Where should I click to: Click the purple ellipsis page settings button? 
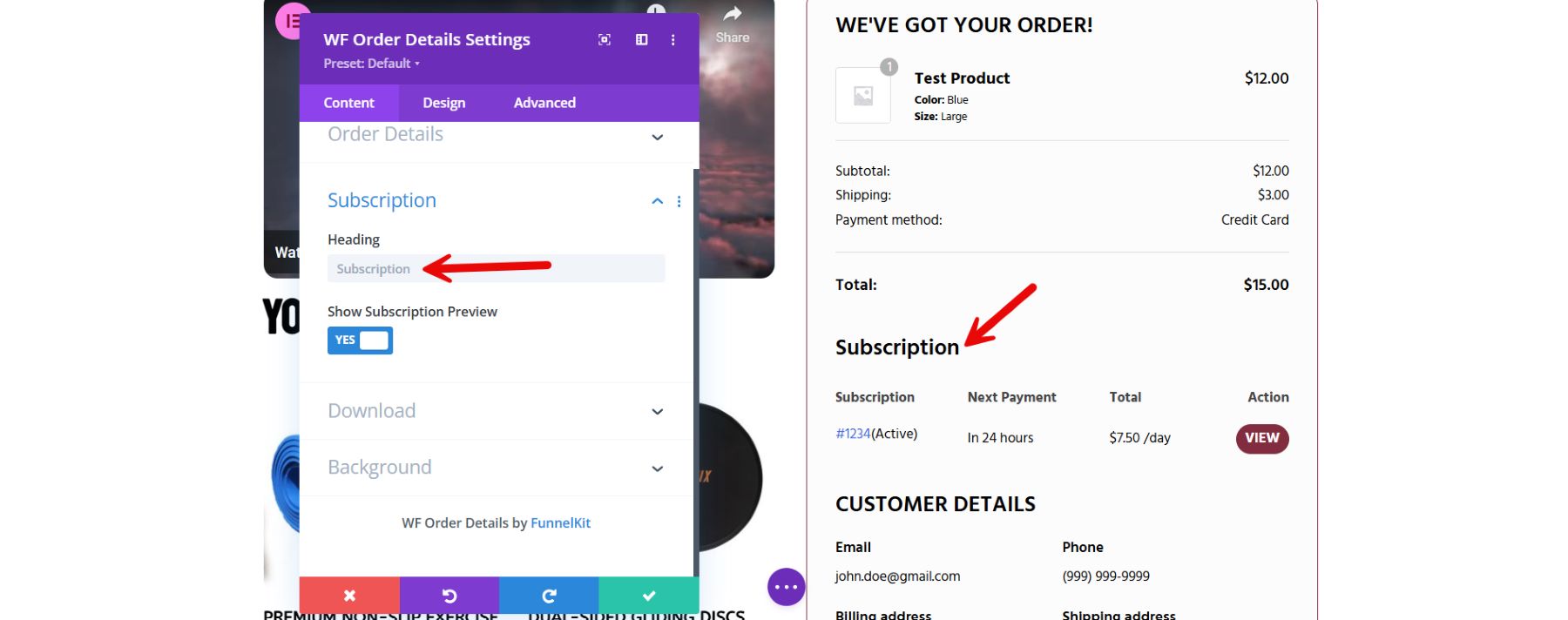click(x=785, y=585)
